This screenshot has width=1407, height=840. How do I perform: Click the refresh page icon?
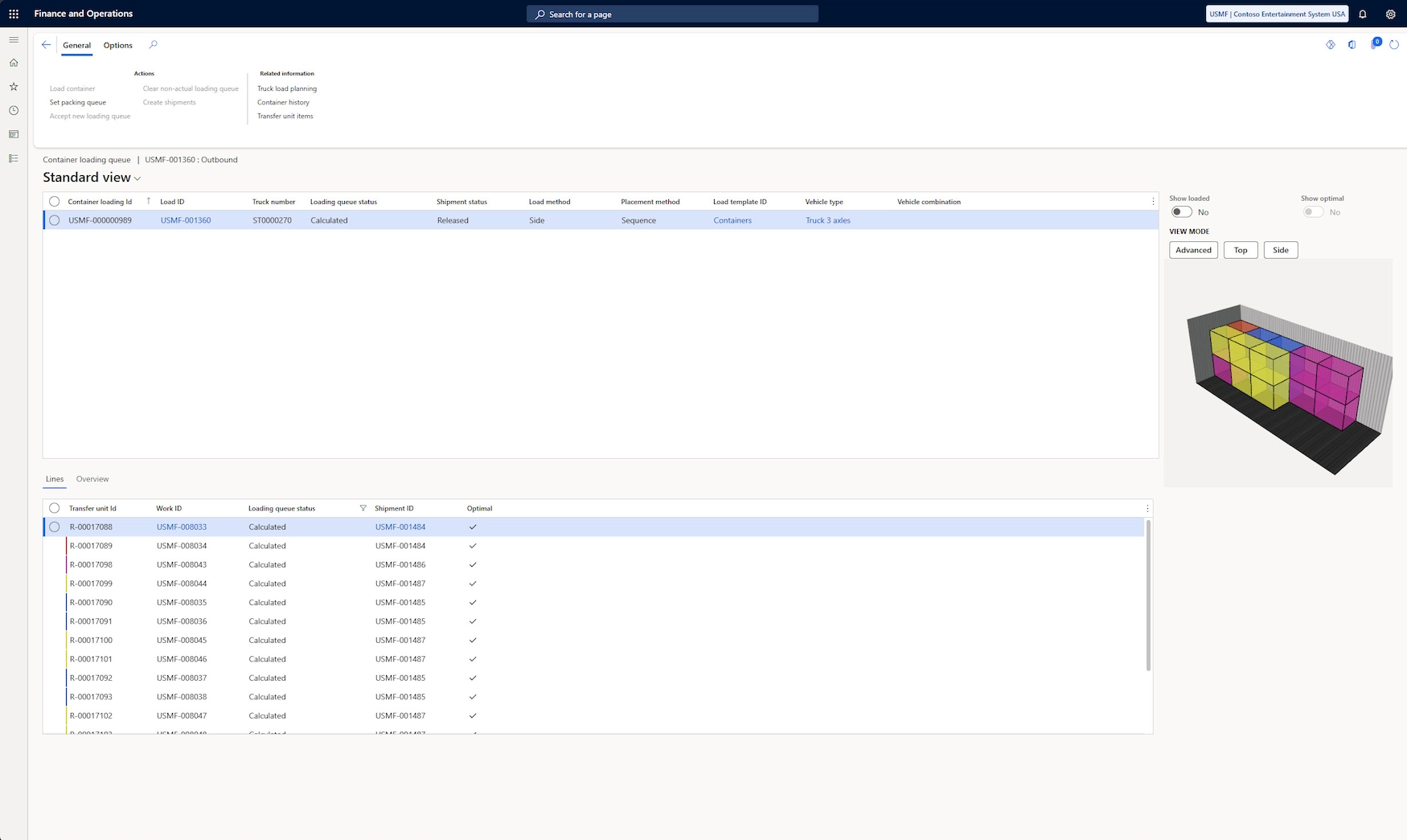pyautogui.click(x=1394, y=45)
